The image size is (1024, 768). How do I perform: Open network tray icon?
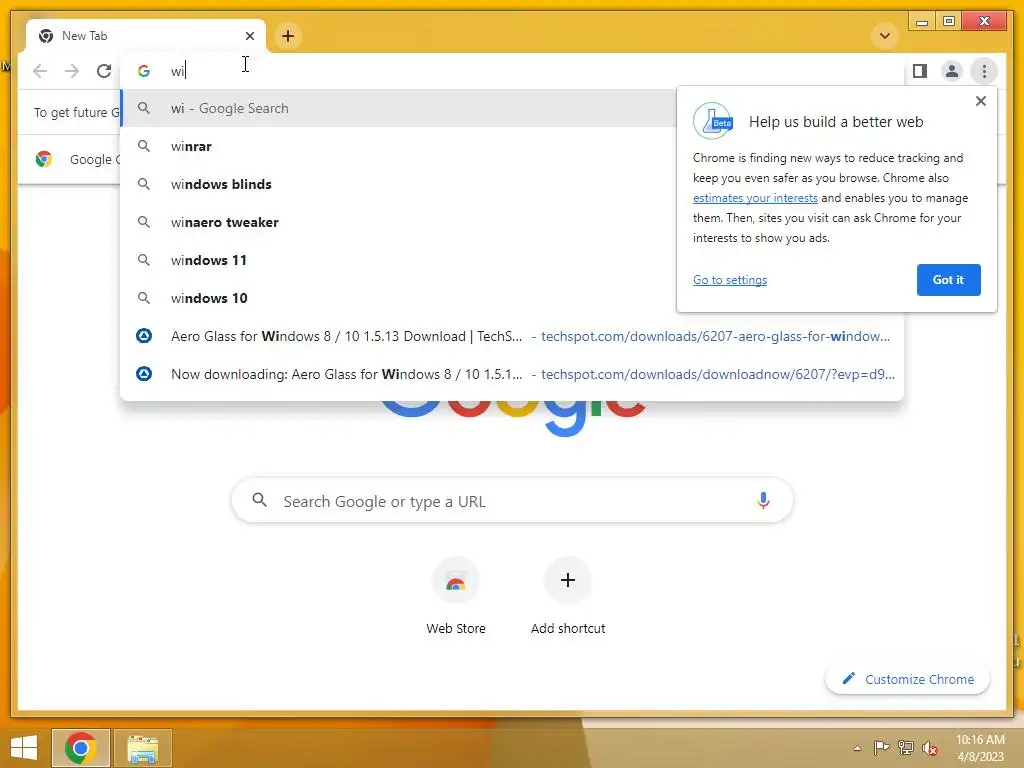click(x=906, y=748)
